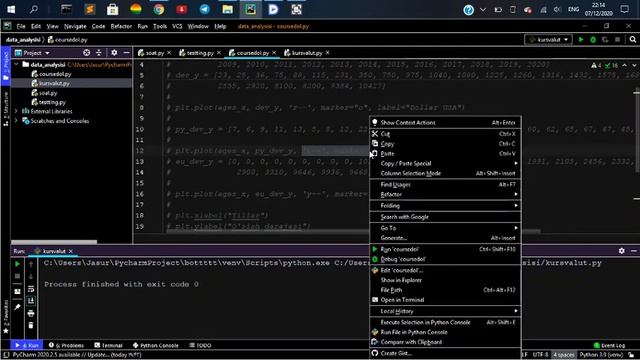Click the Python interpreter status bar entry
The height and width of the screenshot is (360, 640).
point(602,355)
